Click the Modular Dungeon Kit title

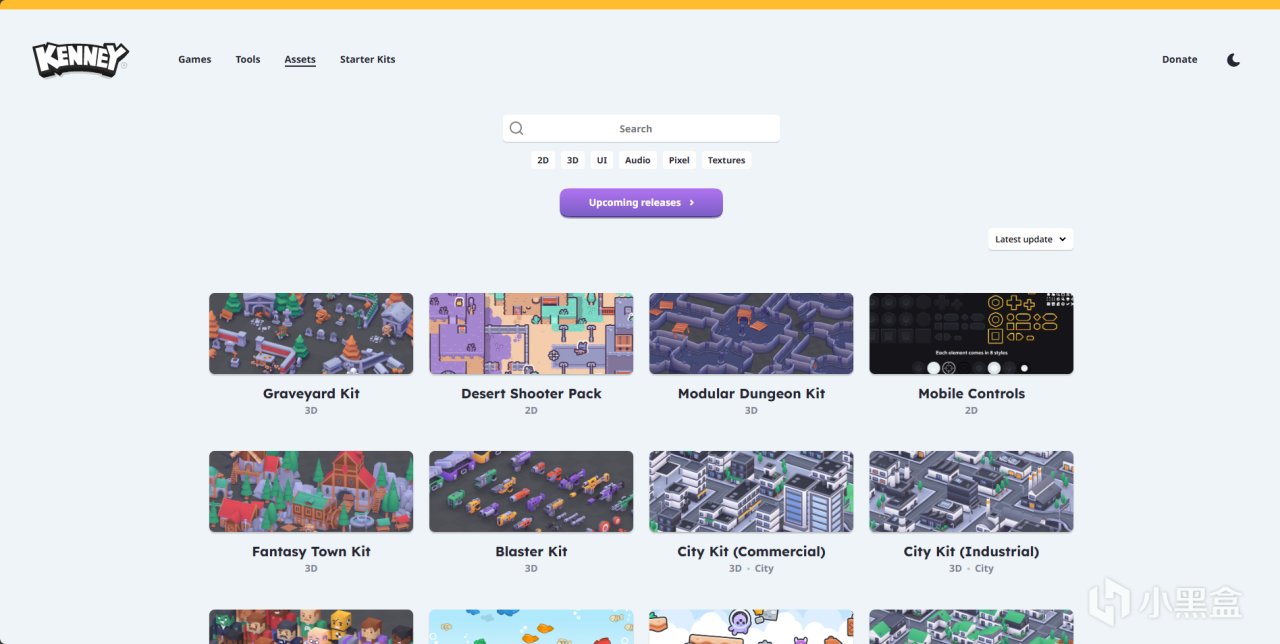coord(751,394)
